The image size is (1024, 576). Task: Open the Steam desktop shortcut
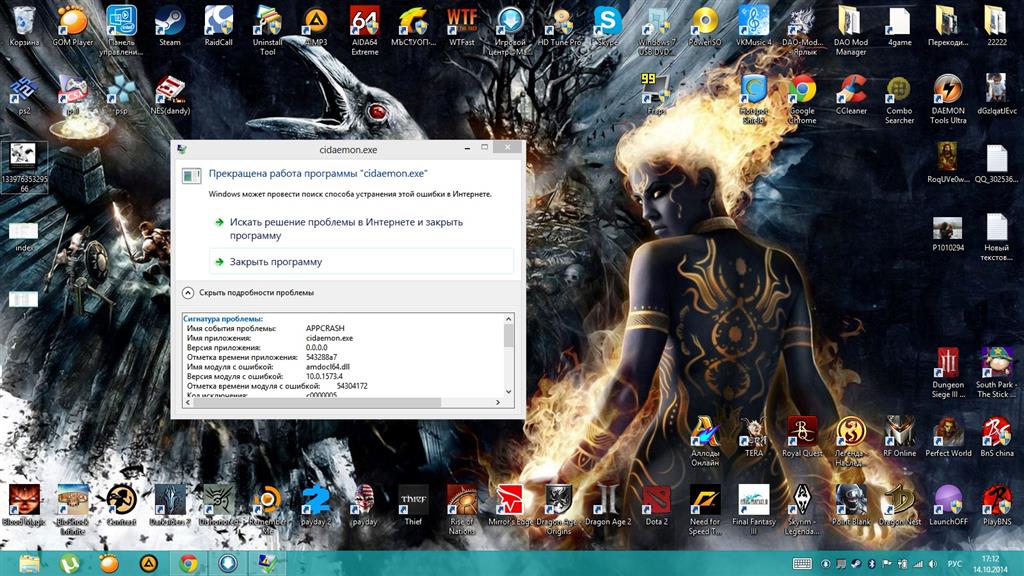(x=170, y=26)
